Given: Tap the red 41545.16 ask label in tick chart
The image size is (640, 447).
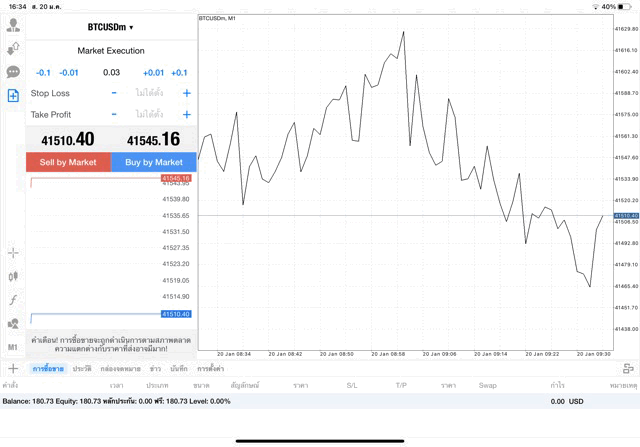Looking at the screenshot, I should point(176,178).
